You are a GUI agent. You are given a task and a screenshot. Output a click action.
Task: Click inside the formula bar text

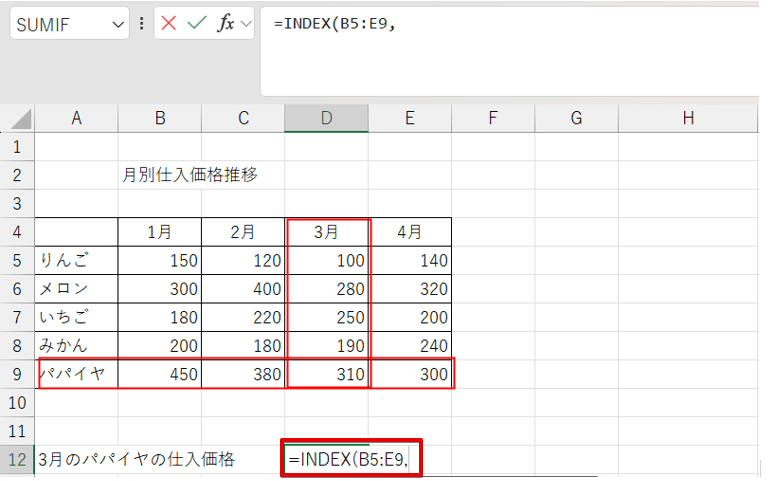pyautogui.click(x=500, y=25)
